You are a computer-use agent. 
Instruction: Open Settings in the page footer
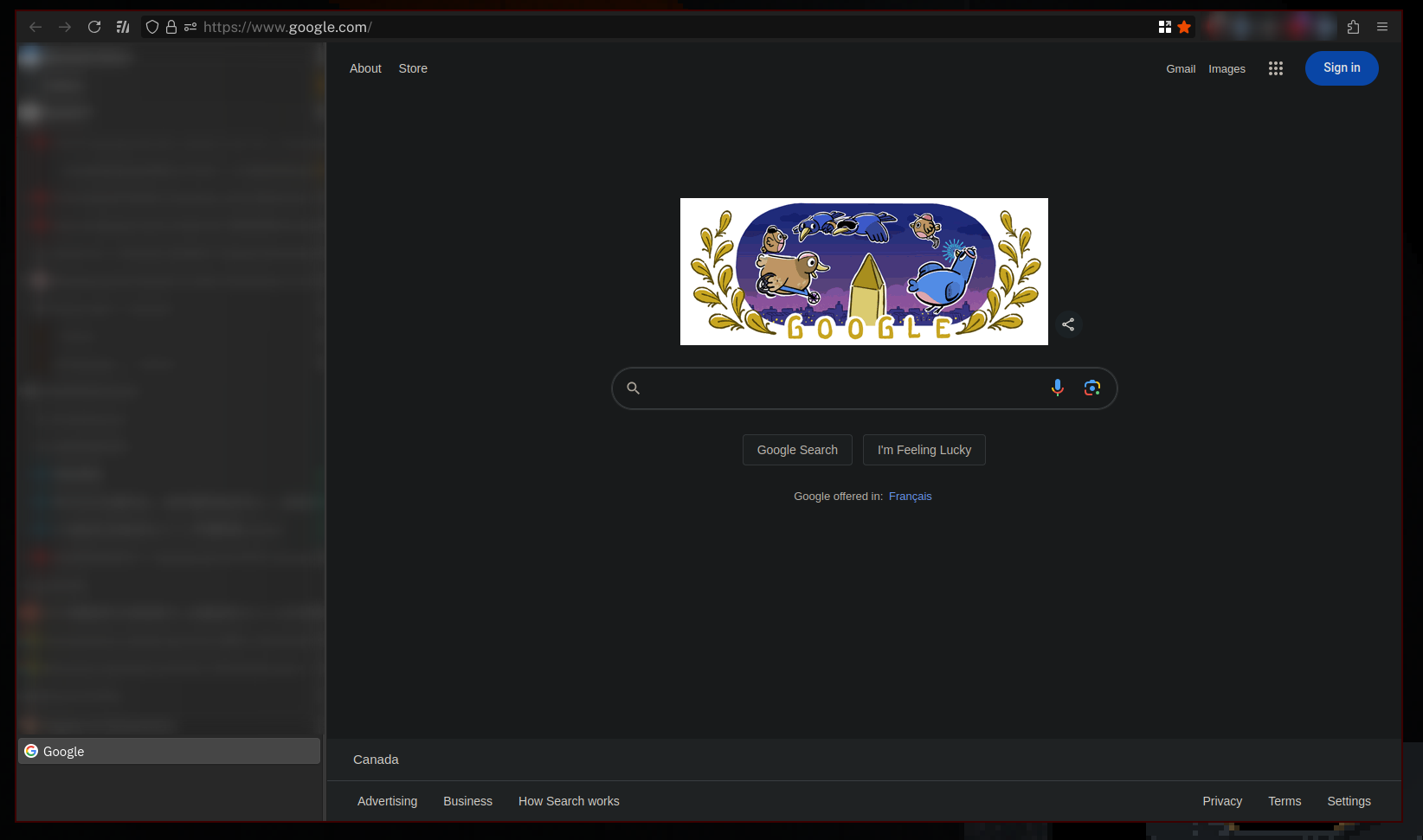[1349, 801]
